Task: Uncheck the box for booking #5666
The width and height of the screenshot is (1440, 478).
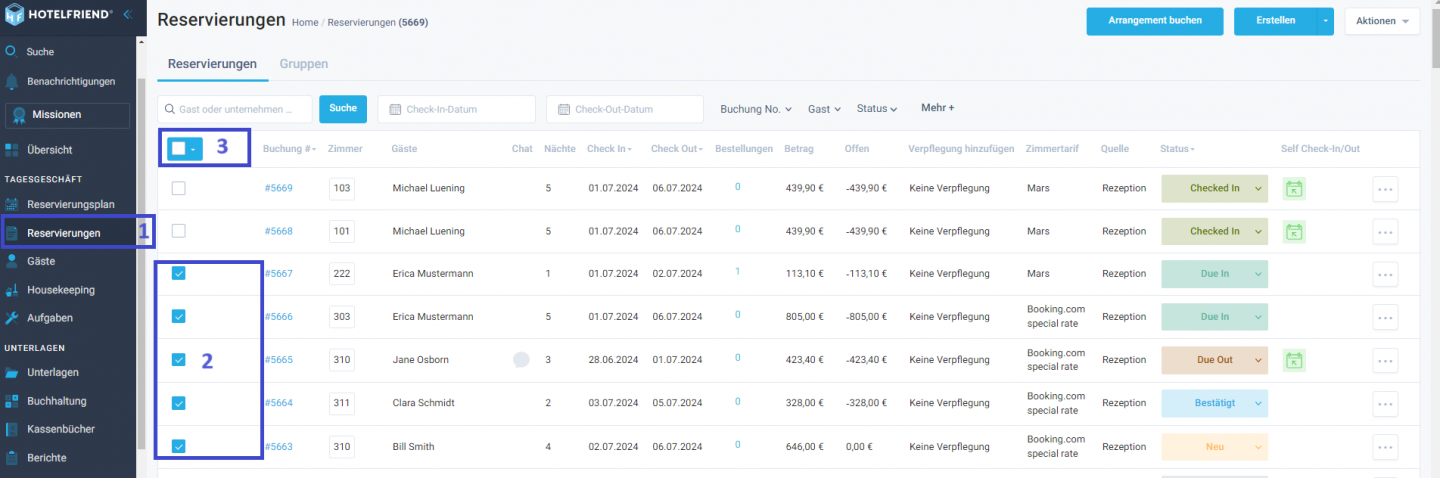Action: (x=178, y=316)
